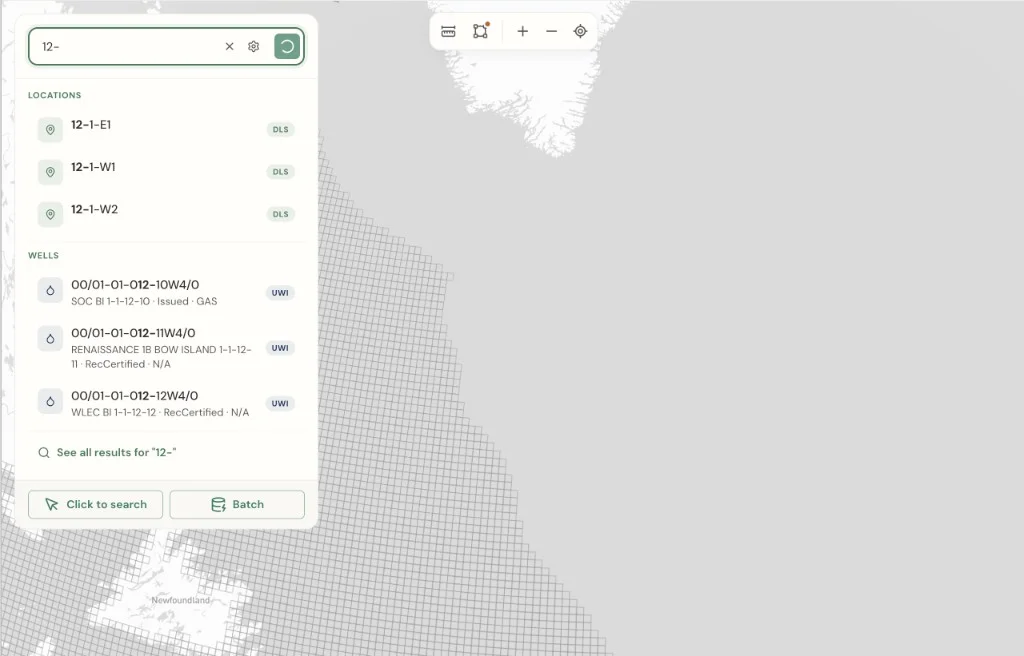The image size is (1024, 656).
Task: Click UWI badge for 12W4 well
Action: pyautogui.click(x=280, y=403)
